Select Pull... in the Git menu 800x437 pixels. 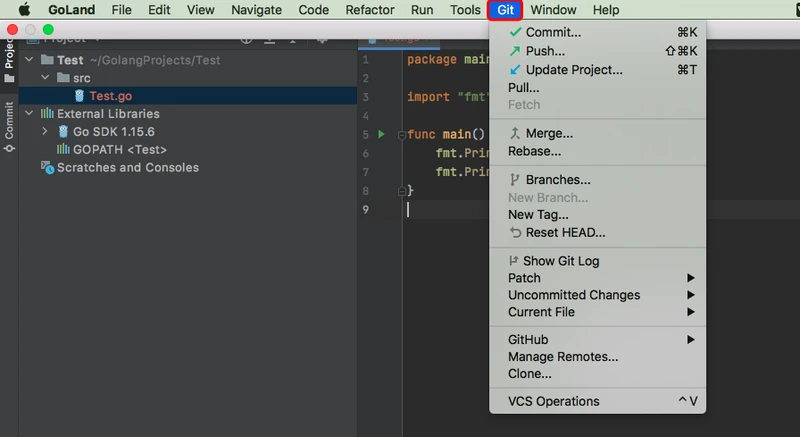tap(597, 88)
